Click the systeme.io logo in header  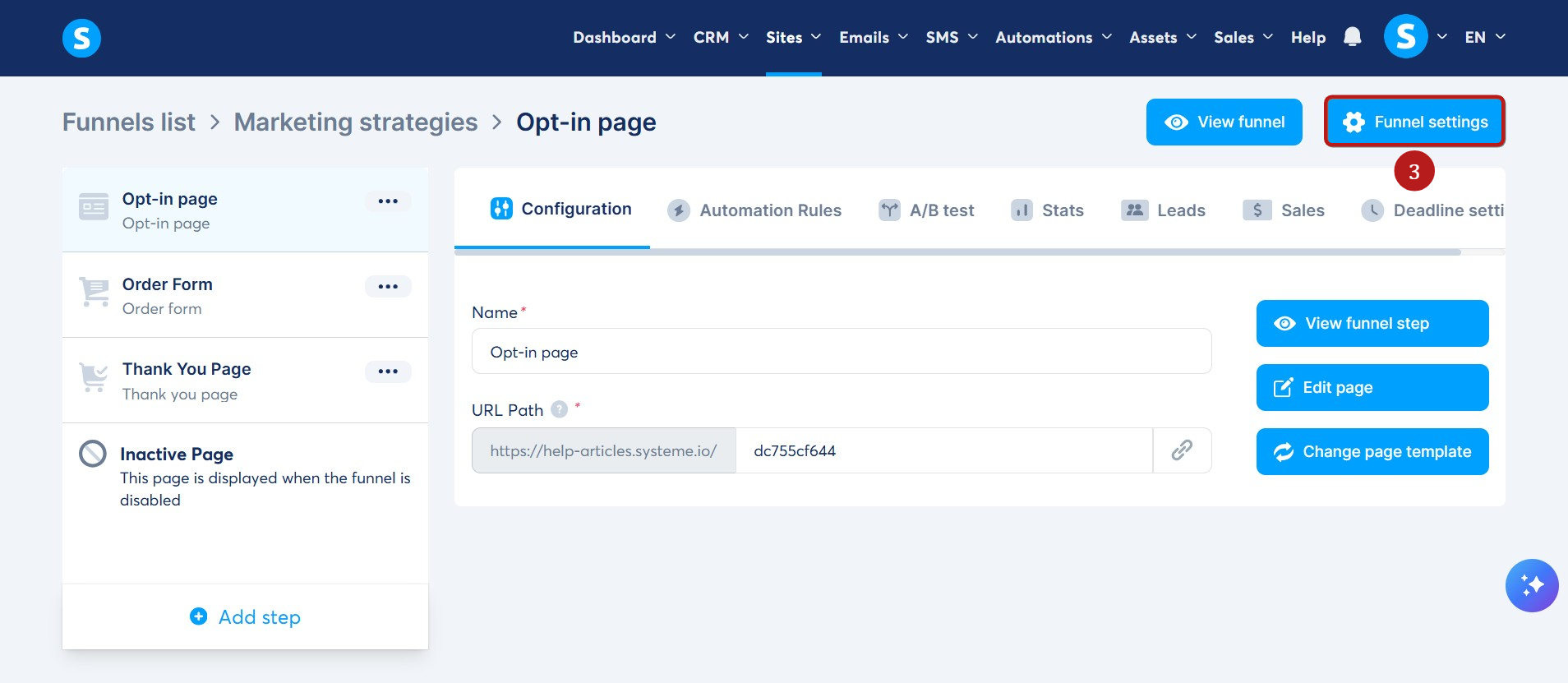pyautogui.click(x=81, y=38)
